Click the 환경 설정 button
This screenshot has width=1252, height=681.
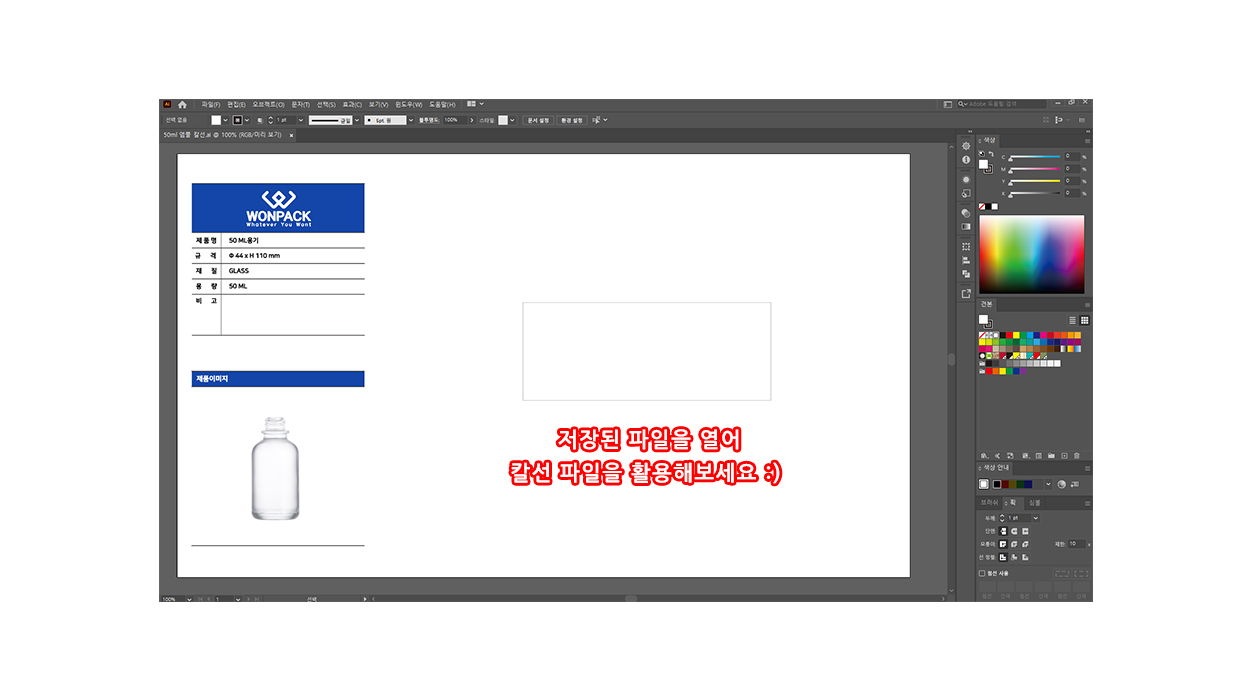tap(571, 120)
